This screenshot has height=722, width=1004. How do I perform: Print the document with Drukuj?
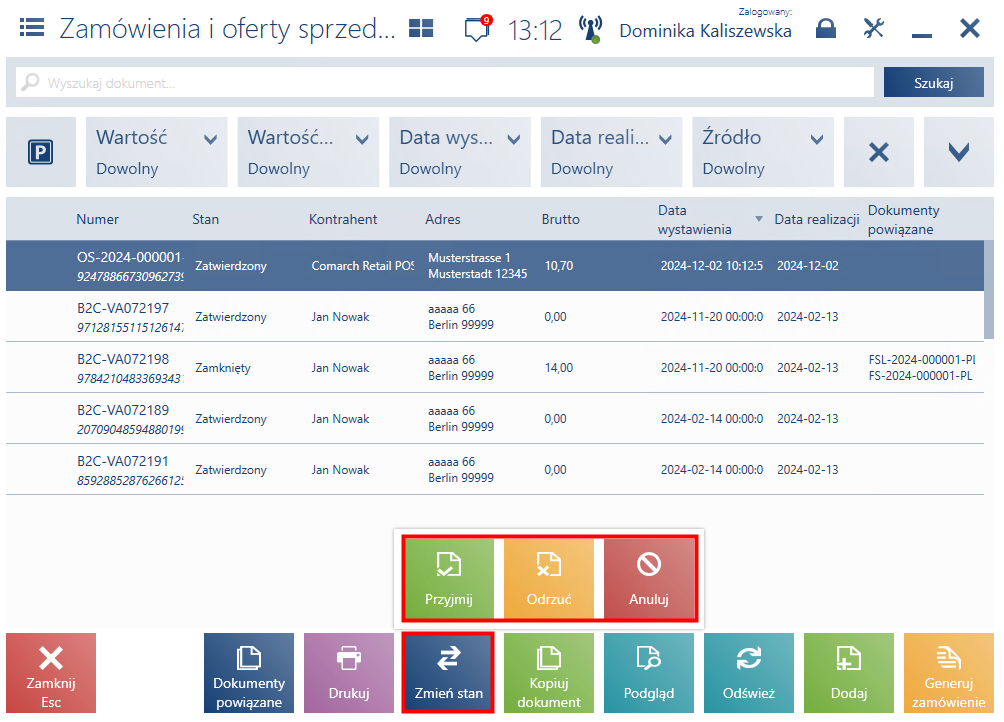click(x=349, y=673)
